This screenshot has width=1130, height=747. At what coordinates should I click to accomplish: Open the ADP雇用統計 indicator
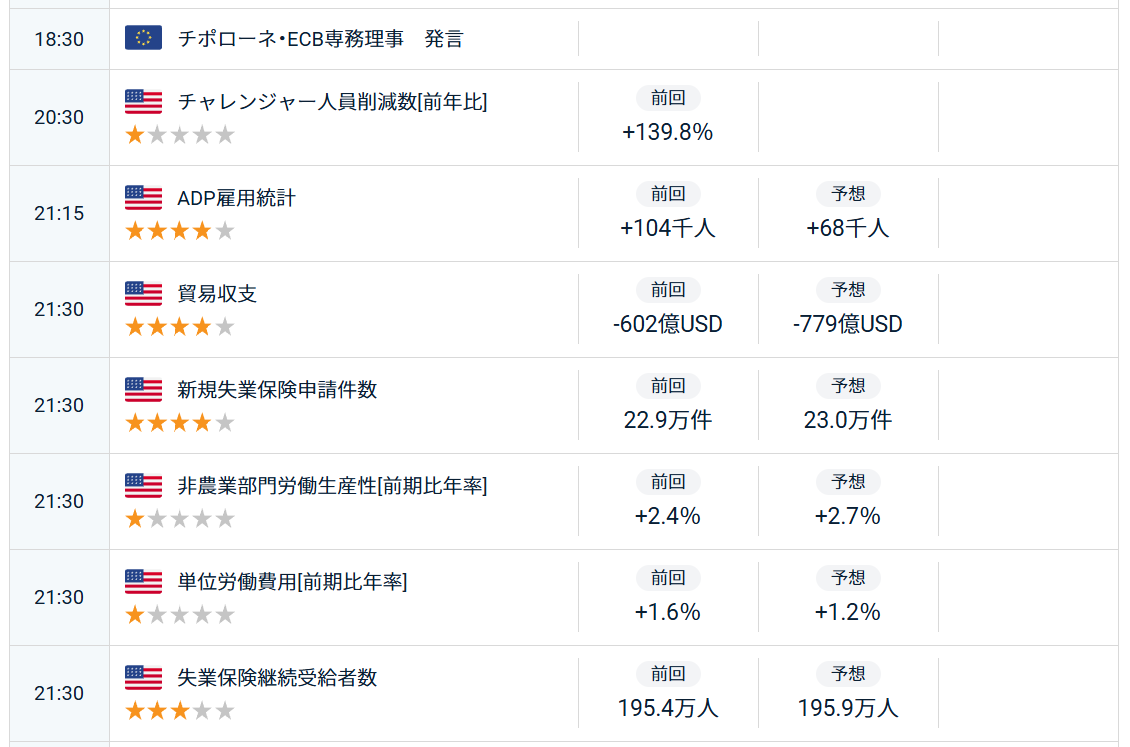pyautogui.click(x=236, y=197)
